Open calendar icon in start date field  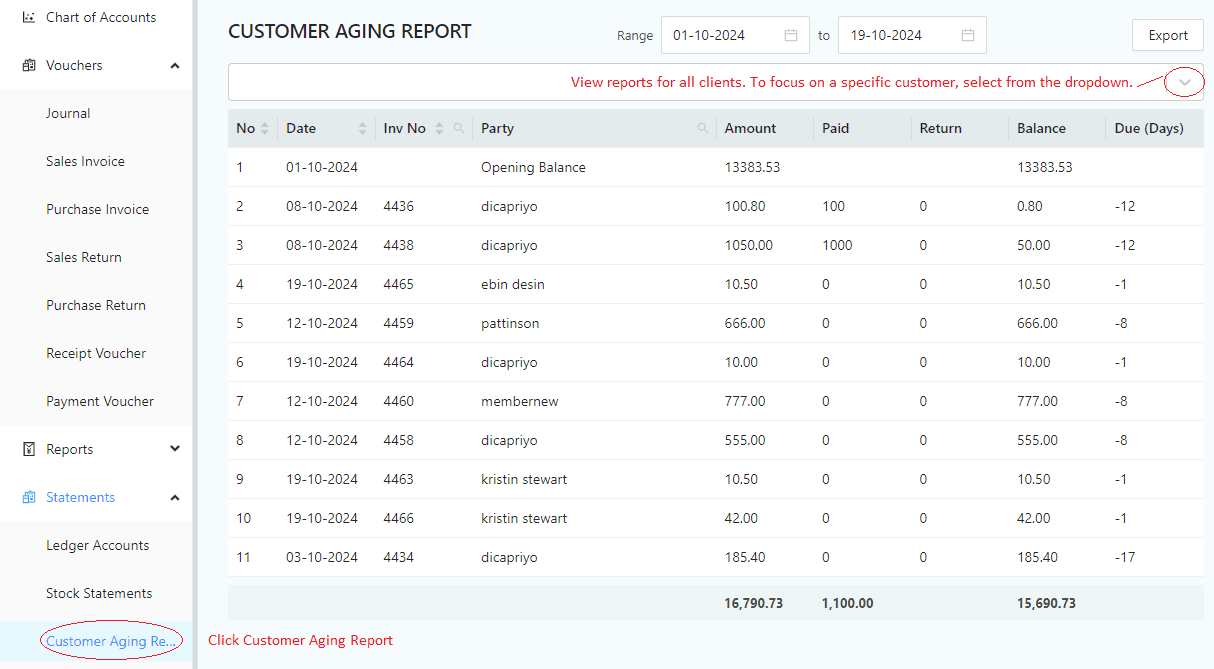(x=791, y=35)
